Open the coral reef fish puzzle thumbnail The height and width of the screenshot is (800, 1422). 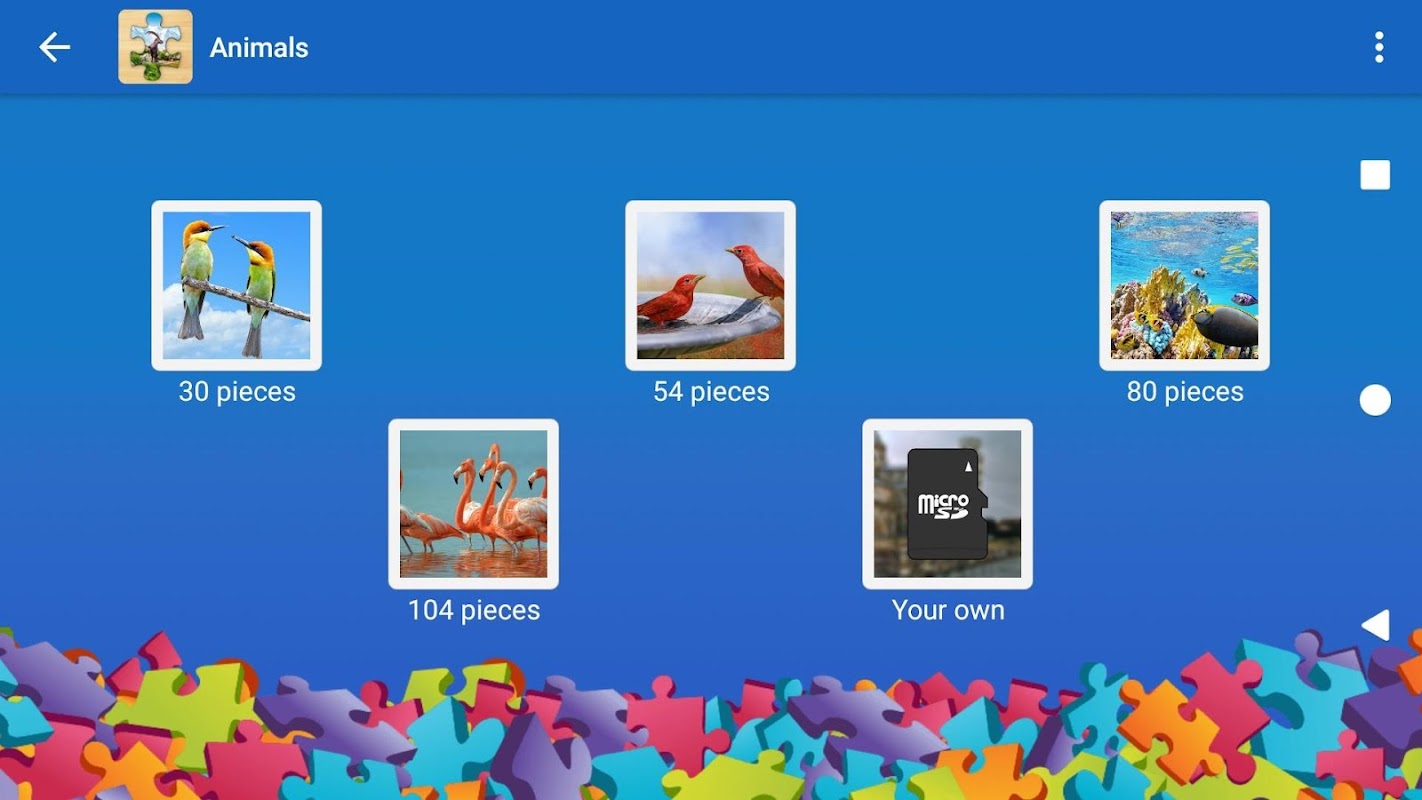pyautogui.click(x=1185, y=285)
